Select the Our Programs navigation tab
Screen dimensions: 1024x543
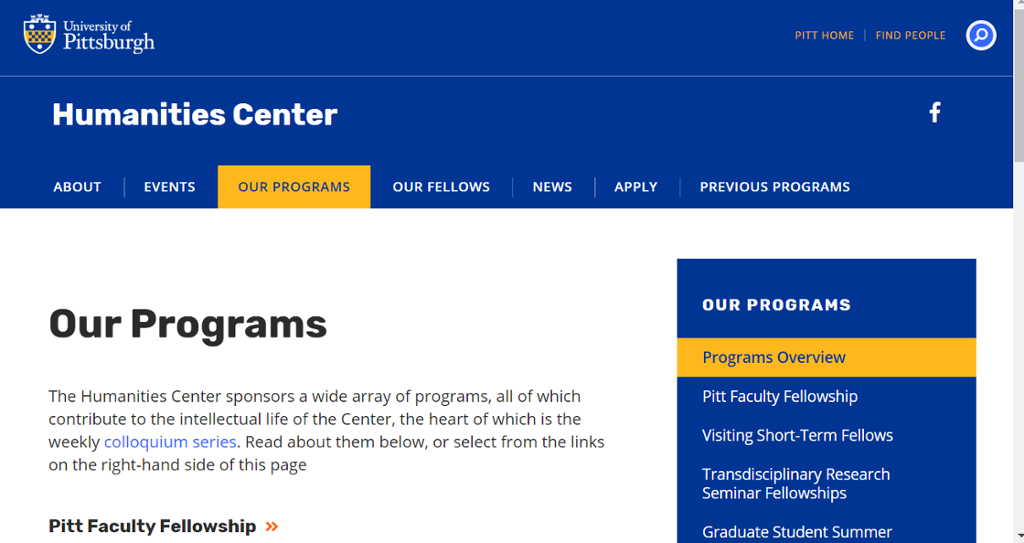[294, 187]
